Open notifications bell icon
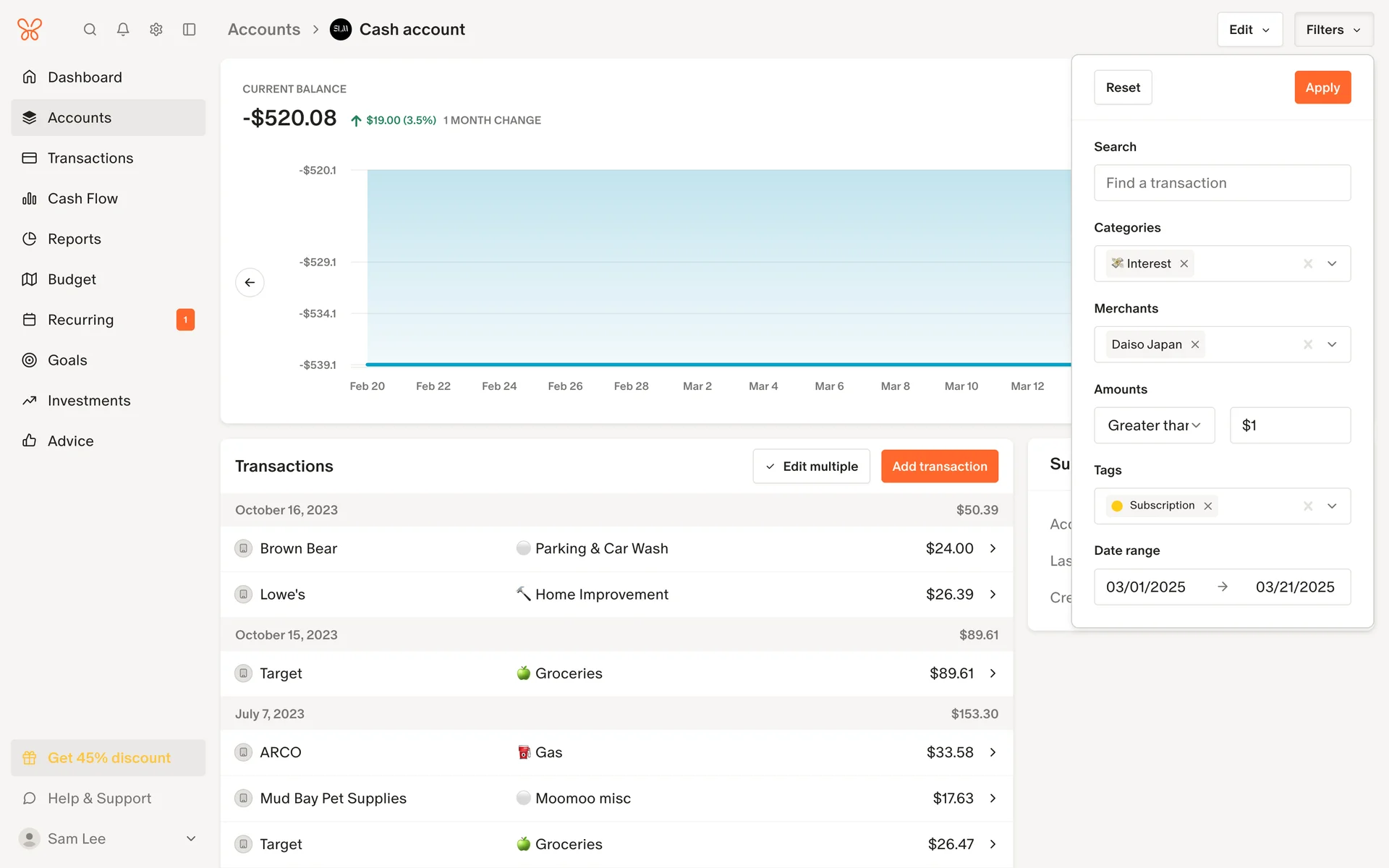The width and height of the screenshot is (1389, 868). coord(123,30)
